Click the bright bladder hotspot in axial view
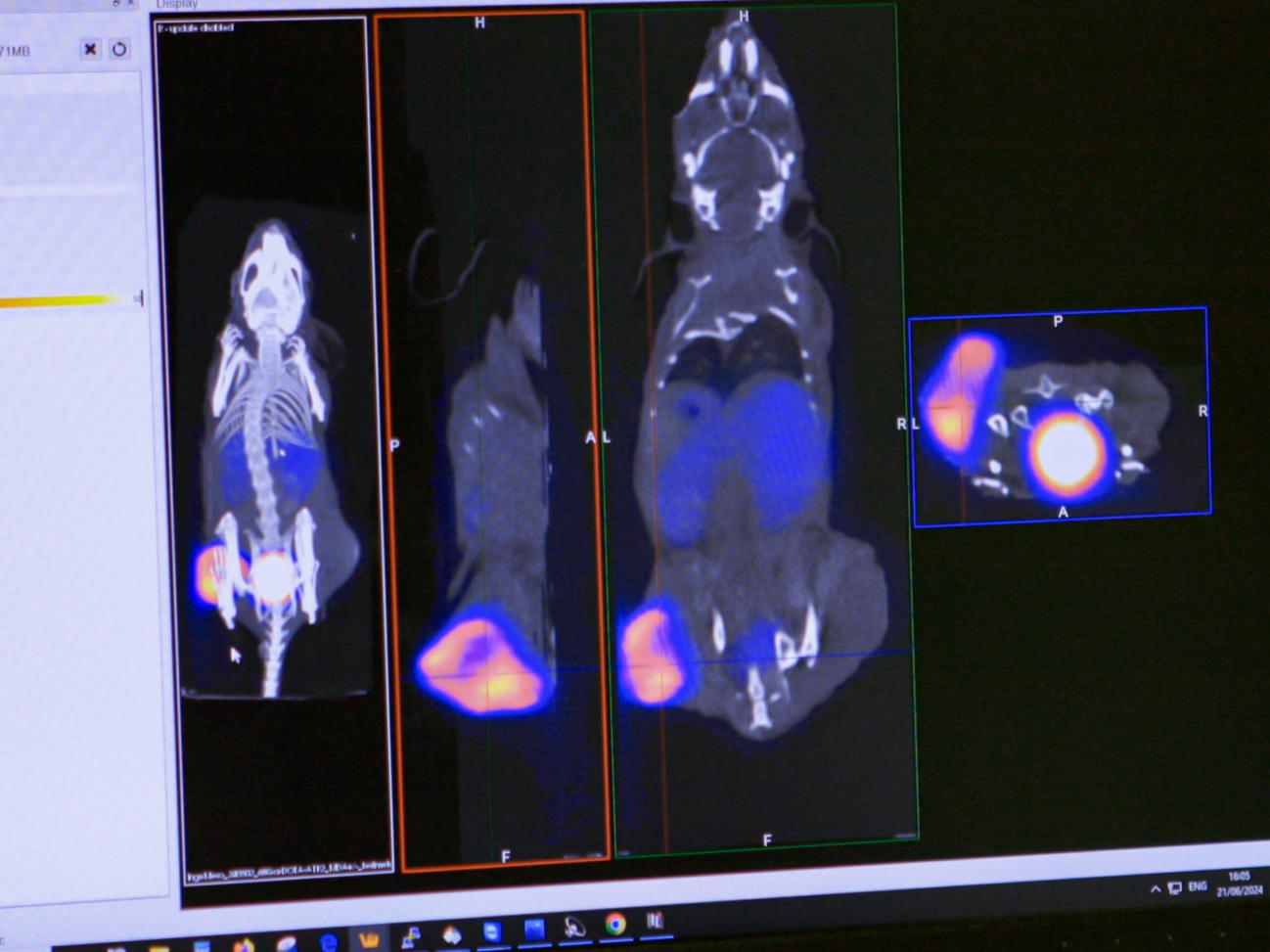The height and width of the screenshot is (952, 1270). point(1066,452)
